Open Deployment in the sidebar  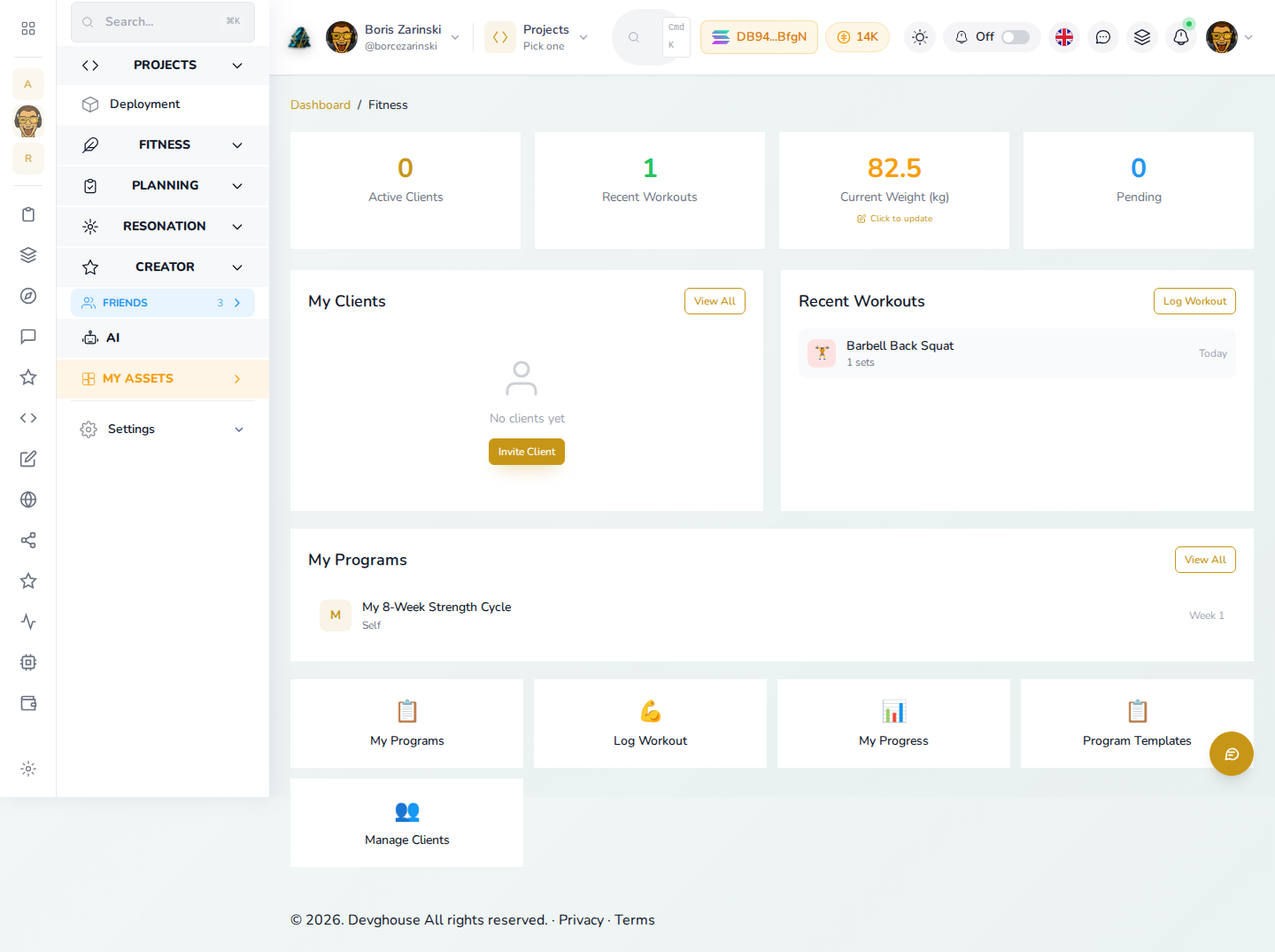click(x=163, y=104)
